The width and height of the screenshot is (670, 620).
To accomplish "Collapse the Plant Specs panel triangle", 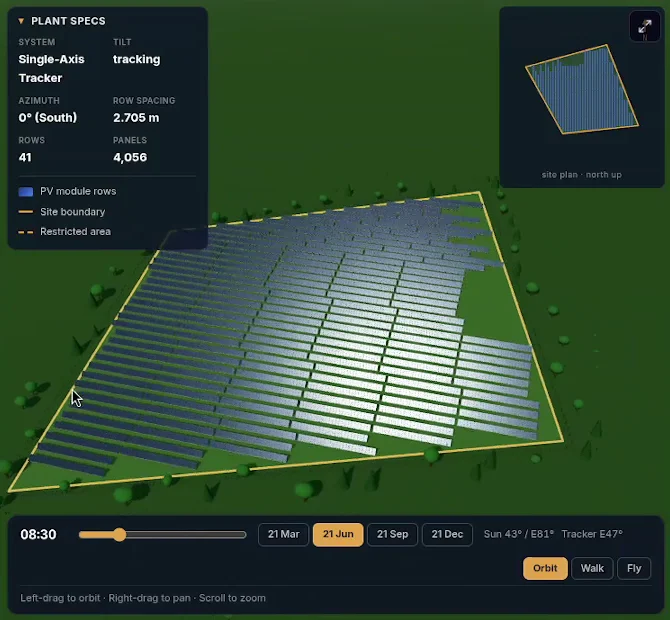I will click(x=21, y=21).
